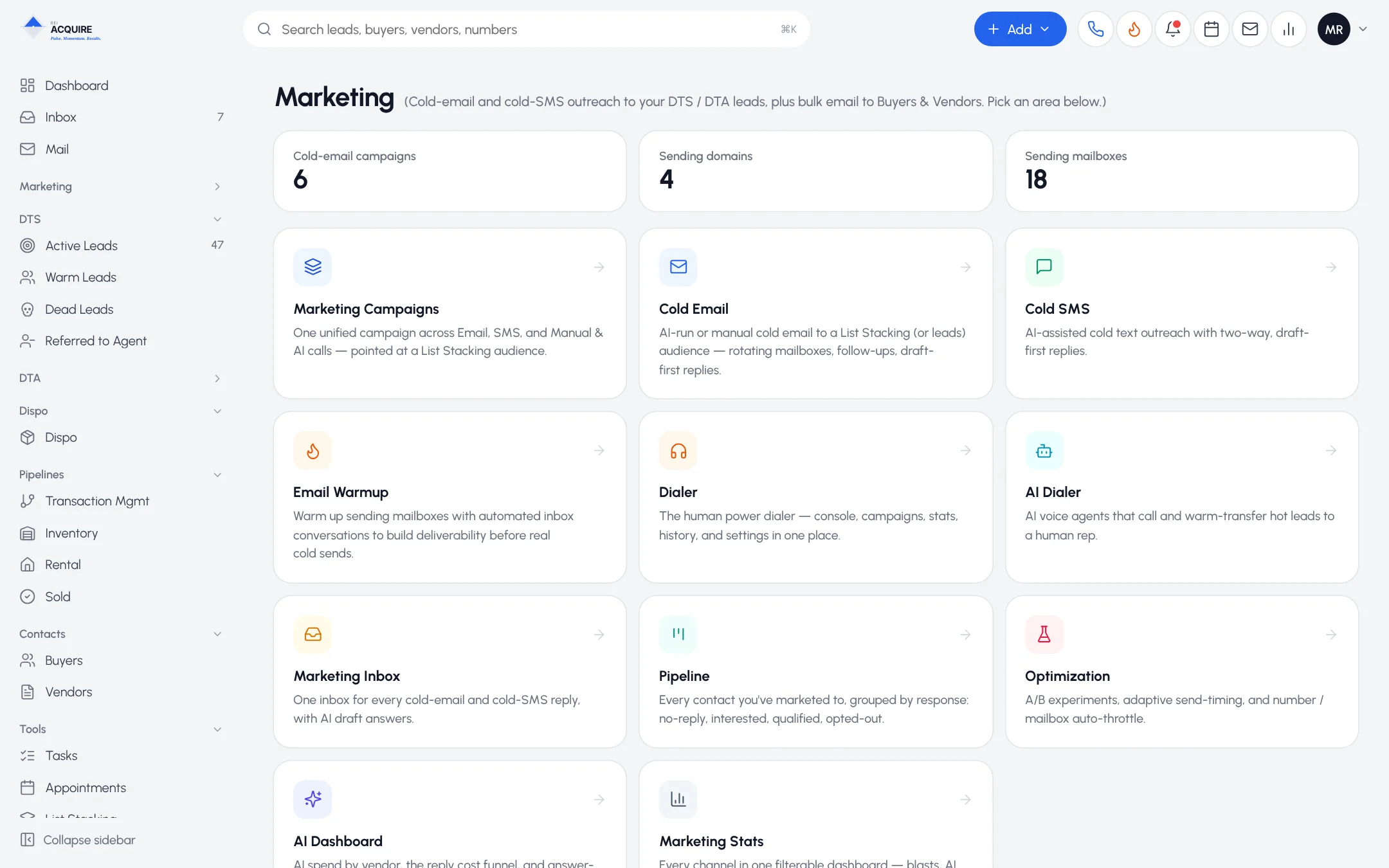Screen dimensions: 1389x868
Task: Click the Email Warmup flame card icon
Action: [313, 451]
